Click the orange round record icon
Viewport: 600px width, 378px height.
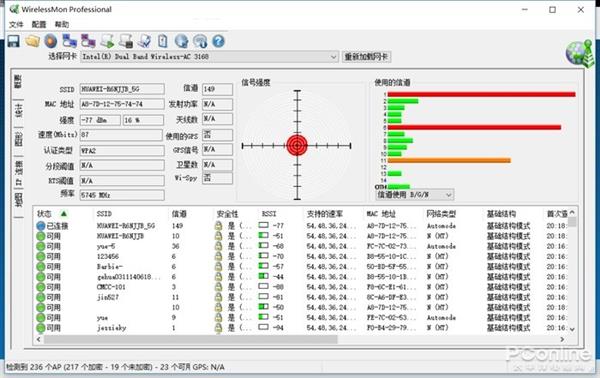click(51, 41)
